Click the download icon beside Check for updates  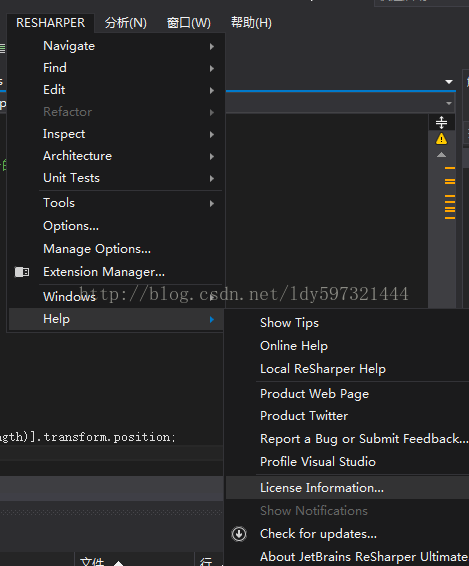click(239, 534)
